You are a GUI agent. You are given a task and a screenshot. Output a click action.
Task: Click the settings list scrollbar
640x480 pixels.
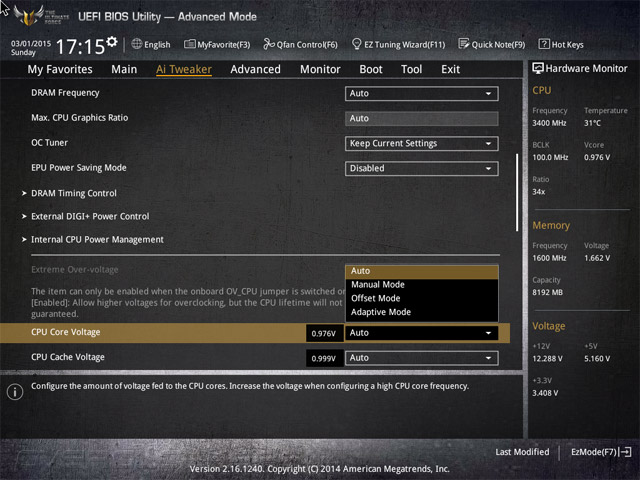[x=517, y=192]
